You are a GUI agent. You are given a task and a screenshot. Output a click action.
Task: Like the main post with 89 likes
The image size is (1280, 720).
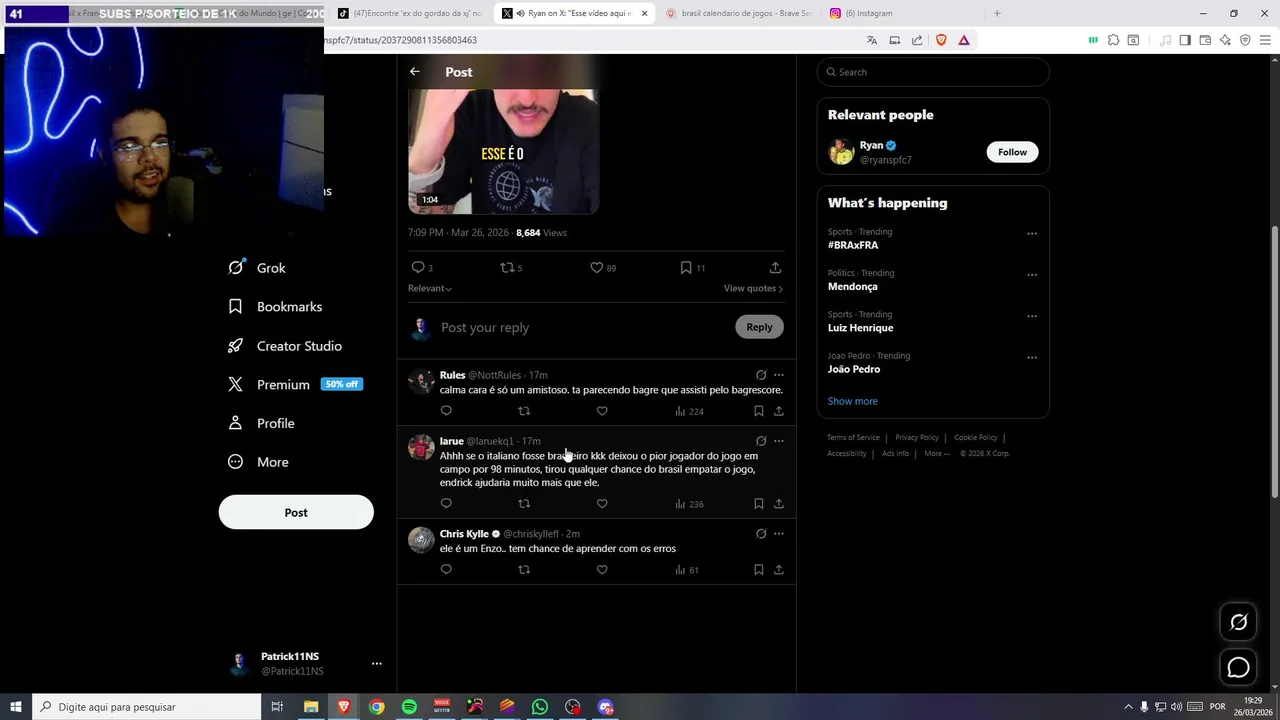tap(602, 268)
